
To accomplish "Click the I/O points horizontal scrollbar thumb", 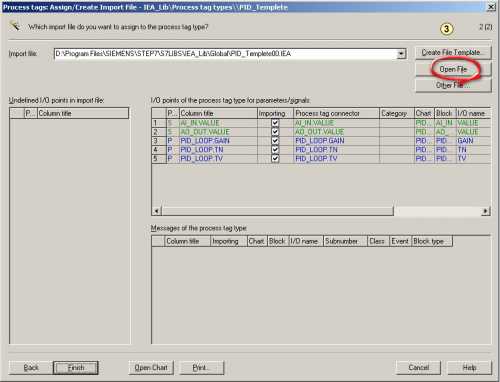I will pos(277,211).
